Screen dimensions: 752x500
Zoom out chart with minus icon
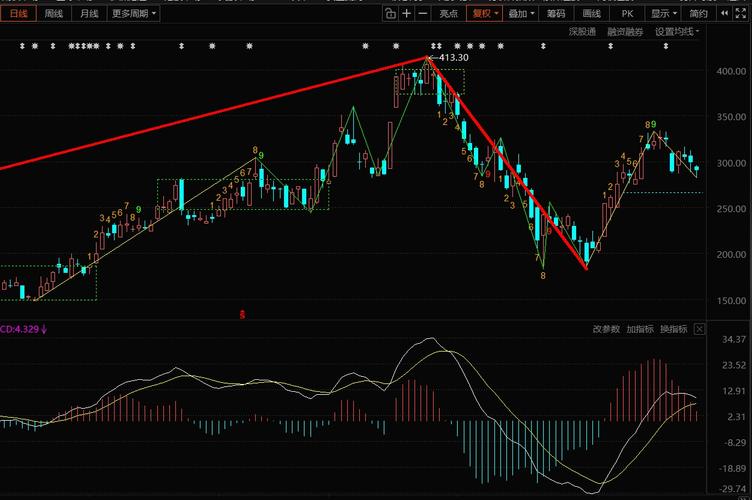tap(423, 14)
